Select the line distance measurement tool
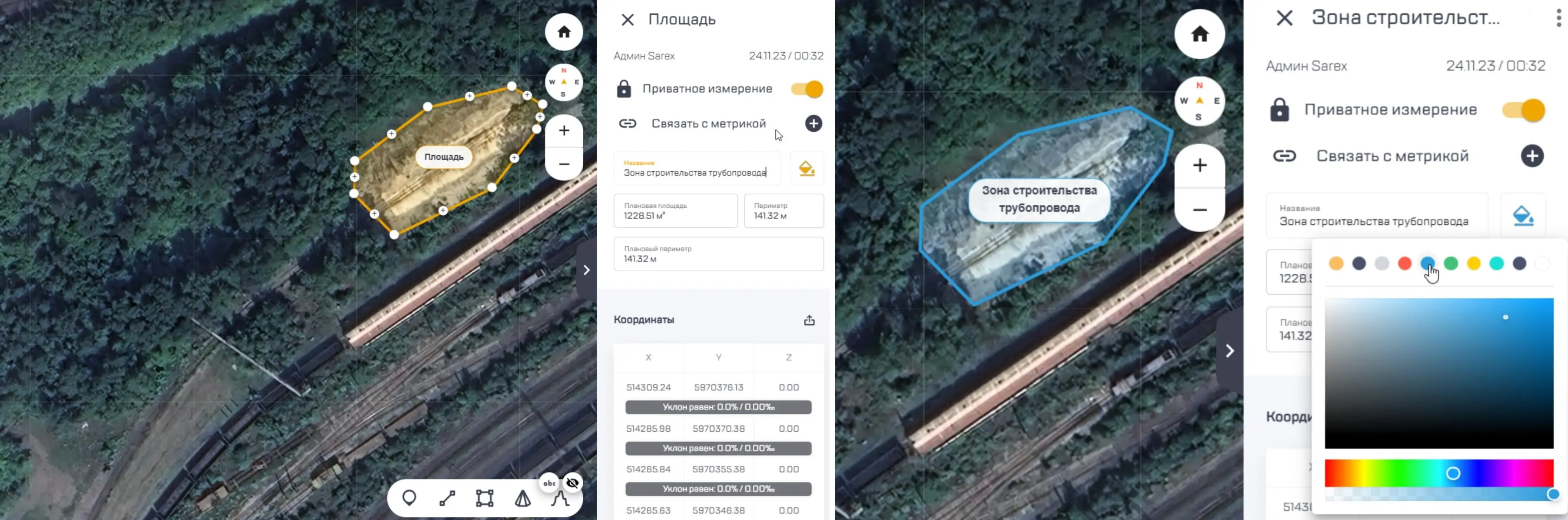This screenshot has height=520, width=1568. coord(447,498)
